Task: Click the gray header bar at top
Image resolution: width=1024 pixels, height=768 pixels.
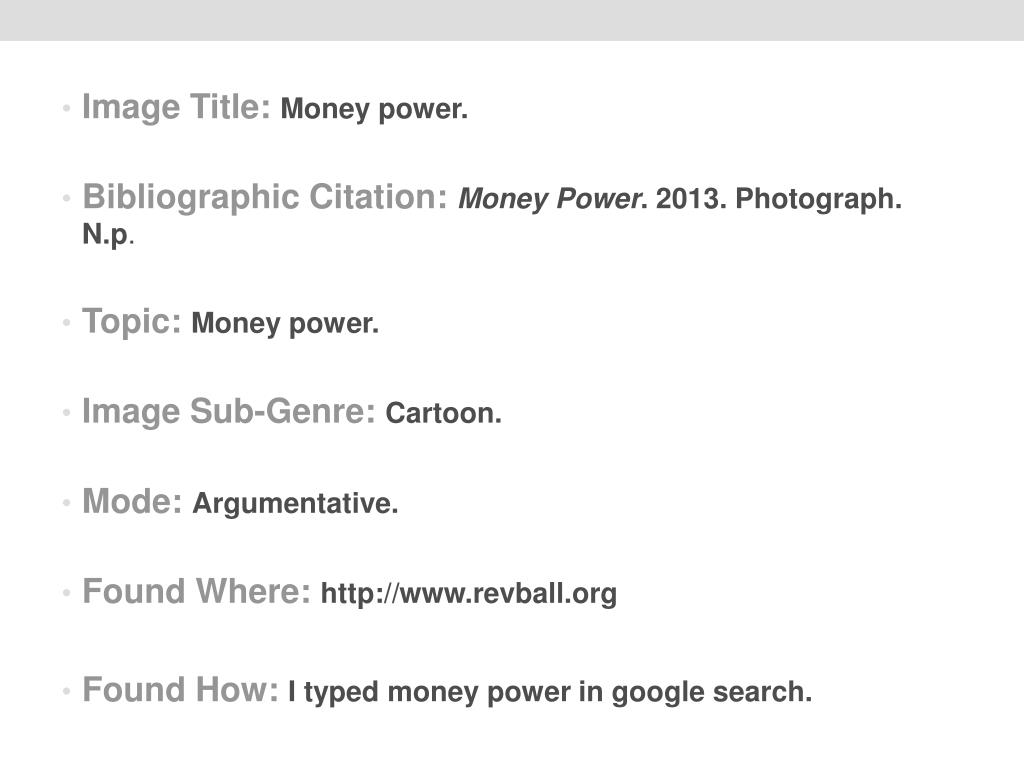Action: click(x=512, y=20)
